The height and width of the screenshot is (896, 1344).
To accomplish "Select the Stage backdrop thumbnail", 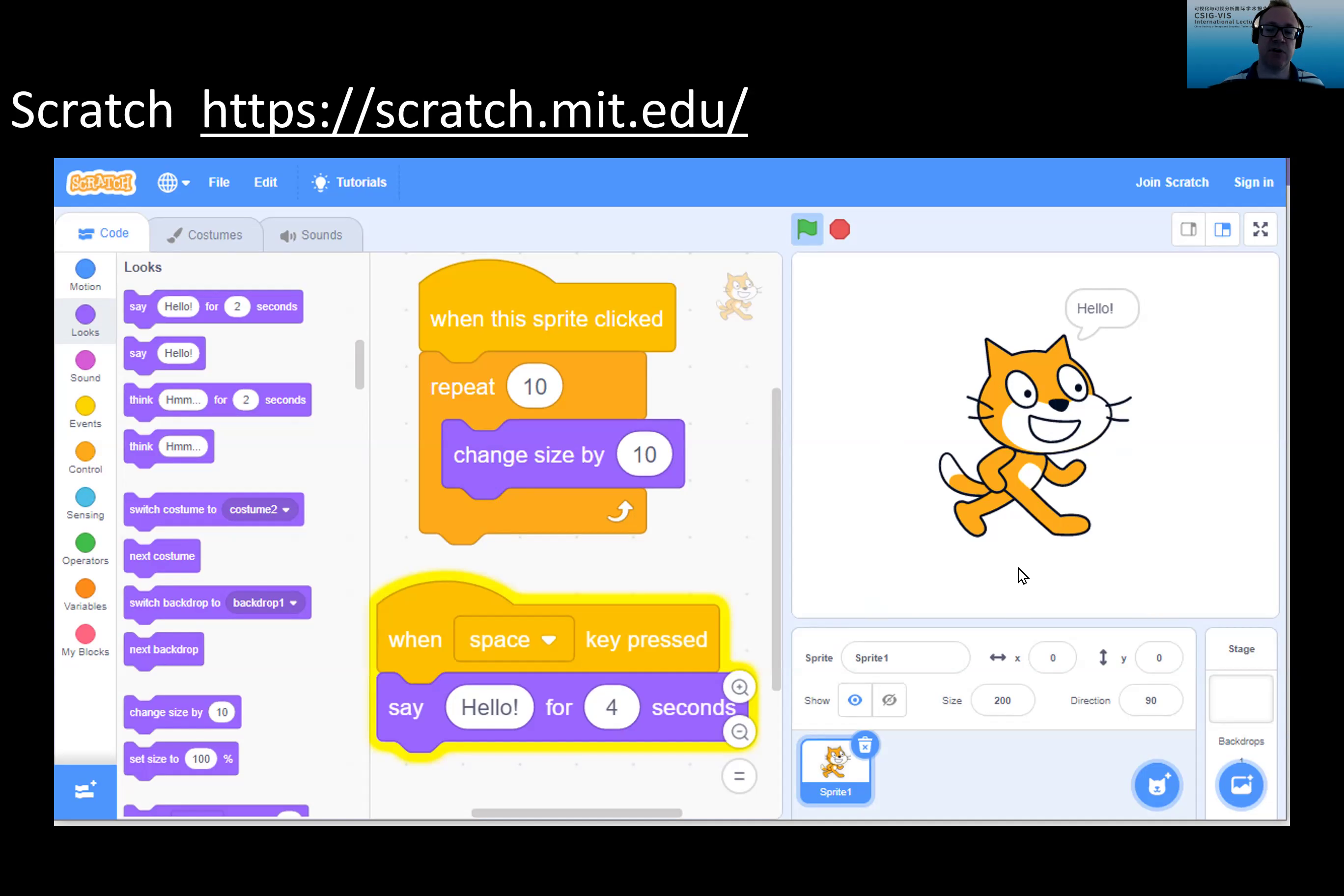I will (1241, 700).
